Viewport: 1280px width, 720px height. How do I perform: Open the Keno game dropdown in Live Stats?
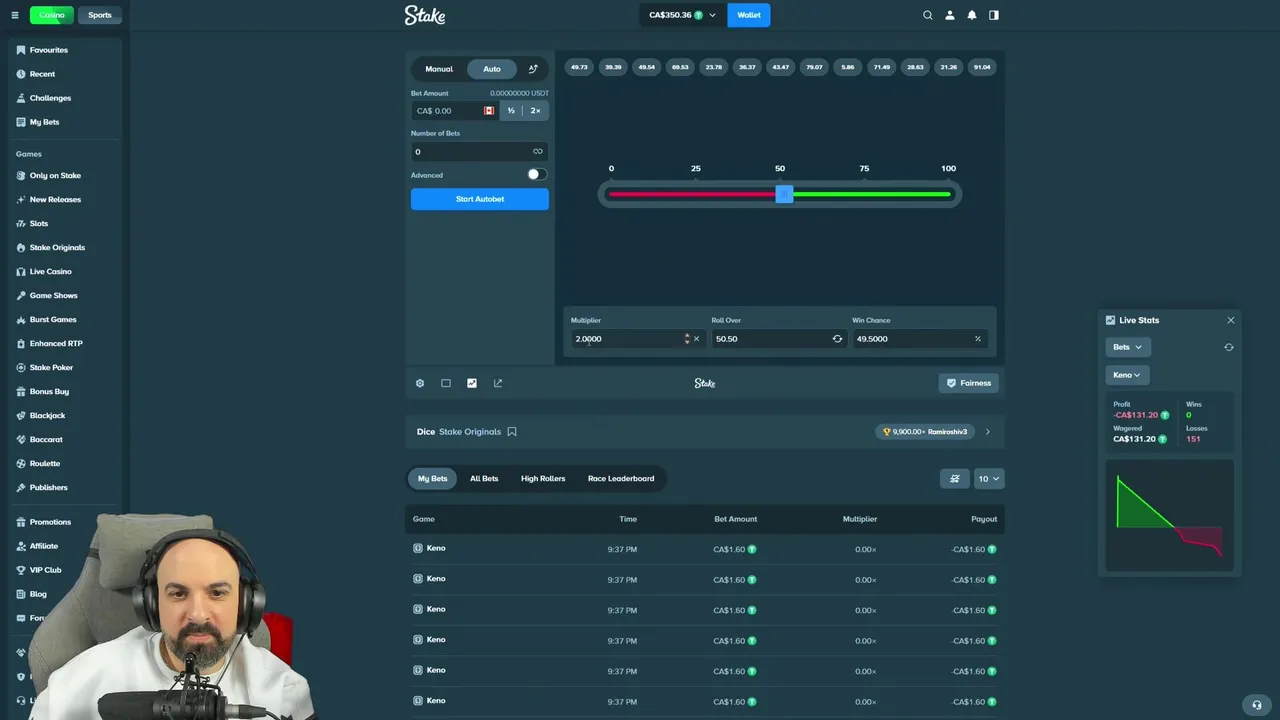pos(1127,375)
